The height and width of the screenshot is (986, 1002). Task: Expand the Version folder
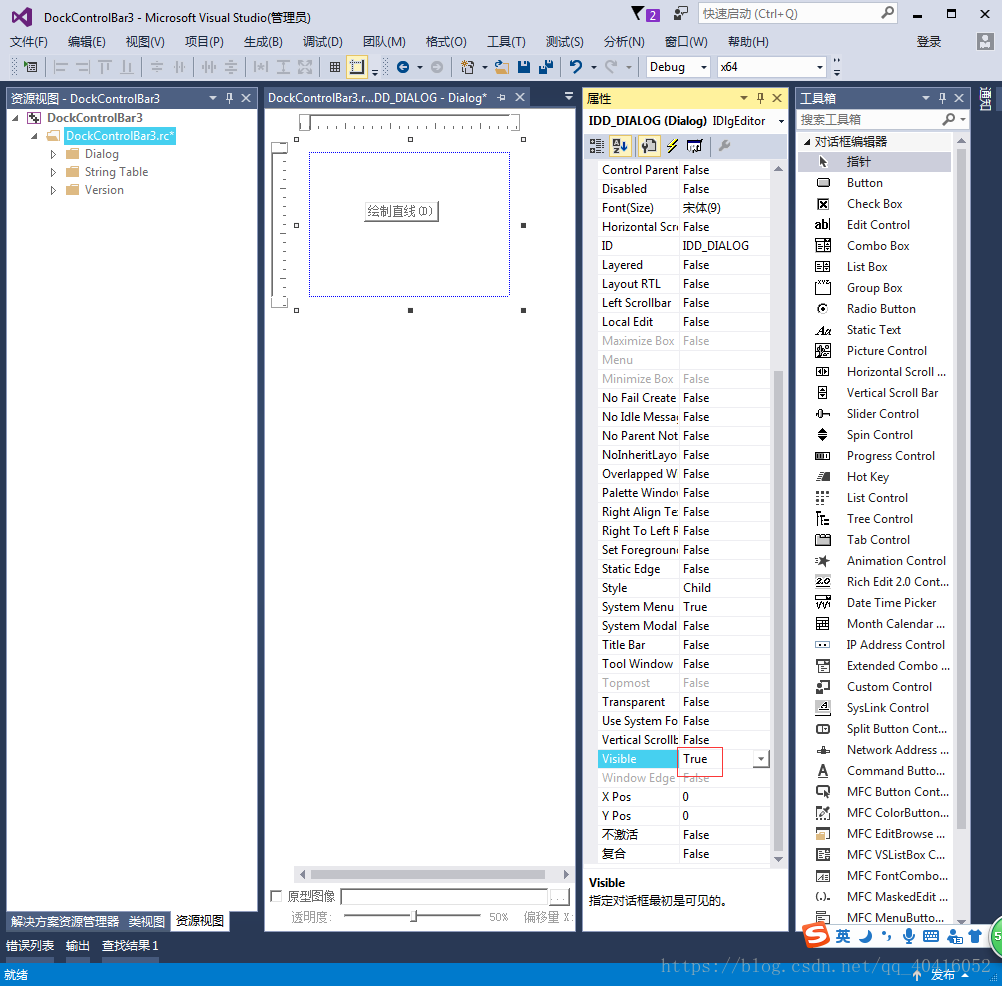[x=53, y=190]
